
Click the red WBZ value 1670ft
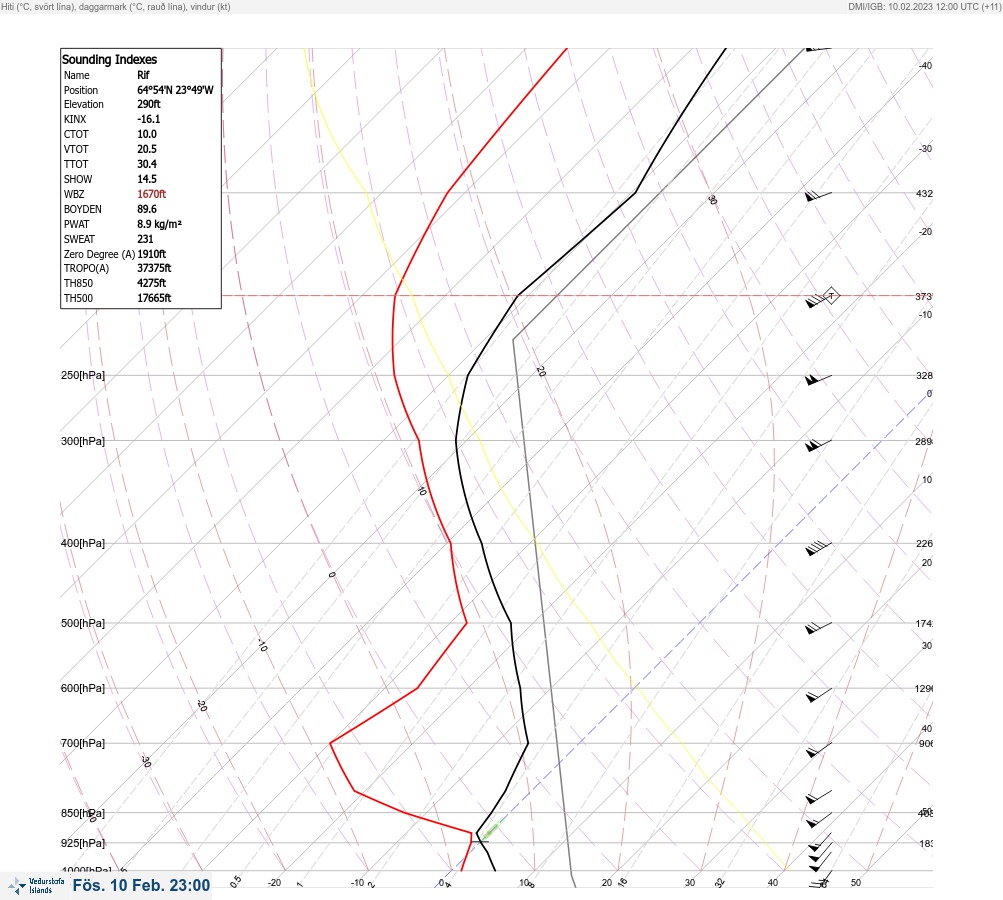click(152, 194)
